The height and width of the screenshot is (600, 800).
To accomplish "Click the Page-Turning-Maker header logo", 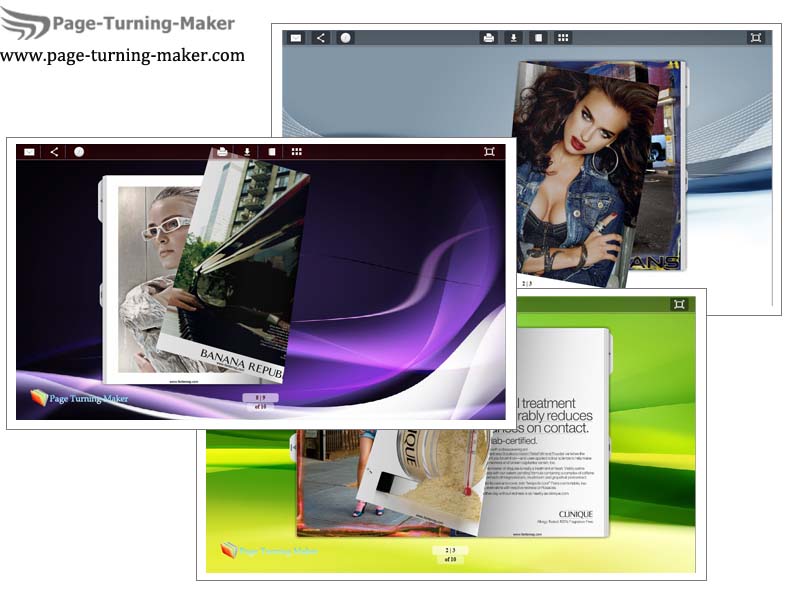I will click(x=117, y=23).
